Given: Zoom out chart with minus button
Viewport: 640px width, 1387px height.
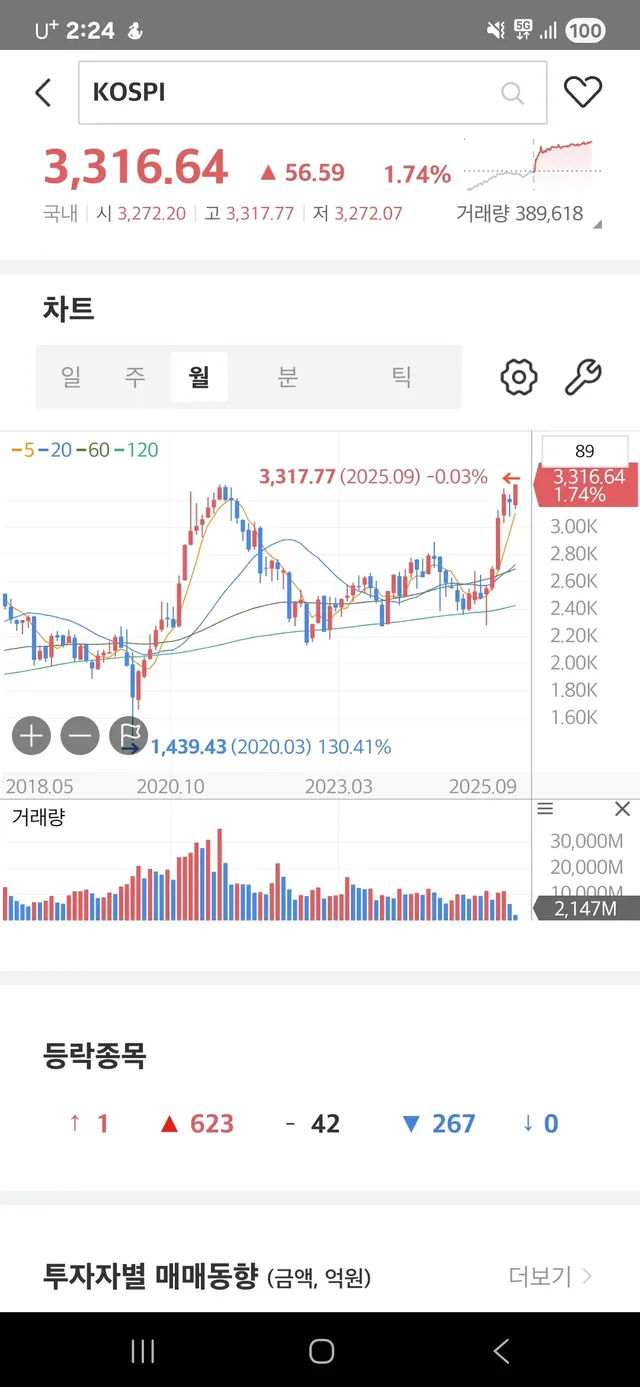Looking at the screenshot, I should coord(80,737).
